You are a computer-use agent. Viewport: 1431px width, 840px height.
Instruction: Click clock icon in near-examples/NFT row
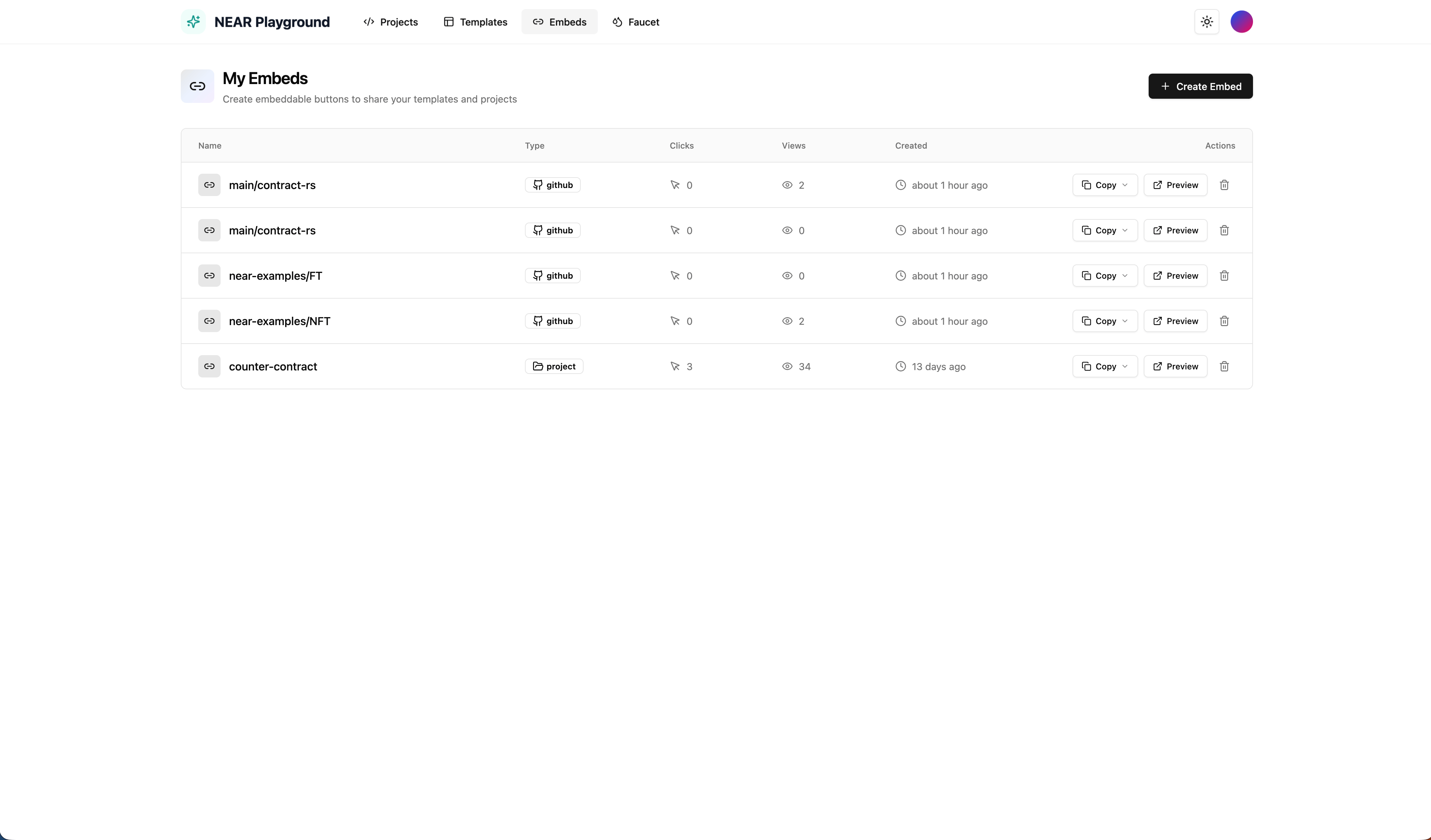point(900,321)
